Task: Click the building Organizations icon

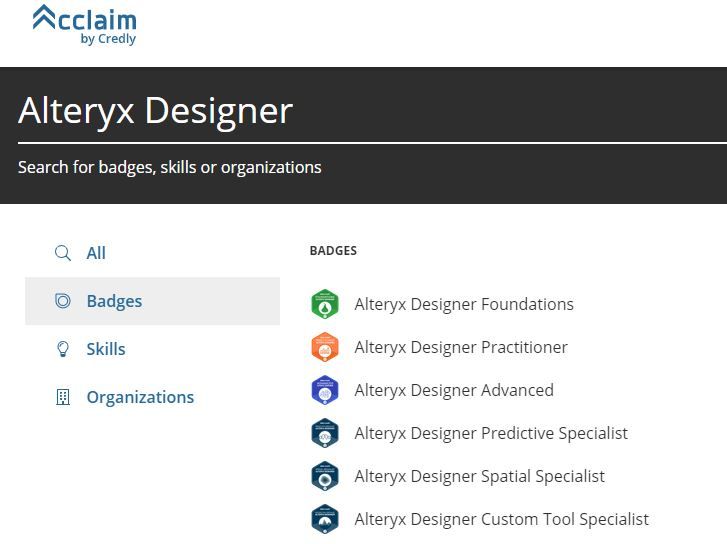Action: pos(63,397)
